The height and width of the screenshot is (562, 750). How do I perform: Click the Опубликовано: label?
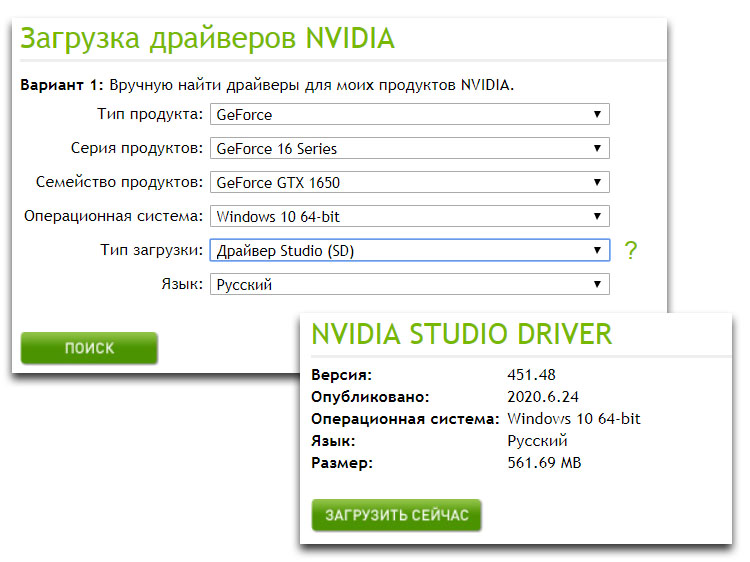coord(370,397)
